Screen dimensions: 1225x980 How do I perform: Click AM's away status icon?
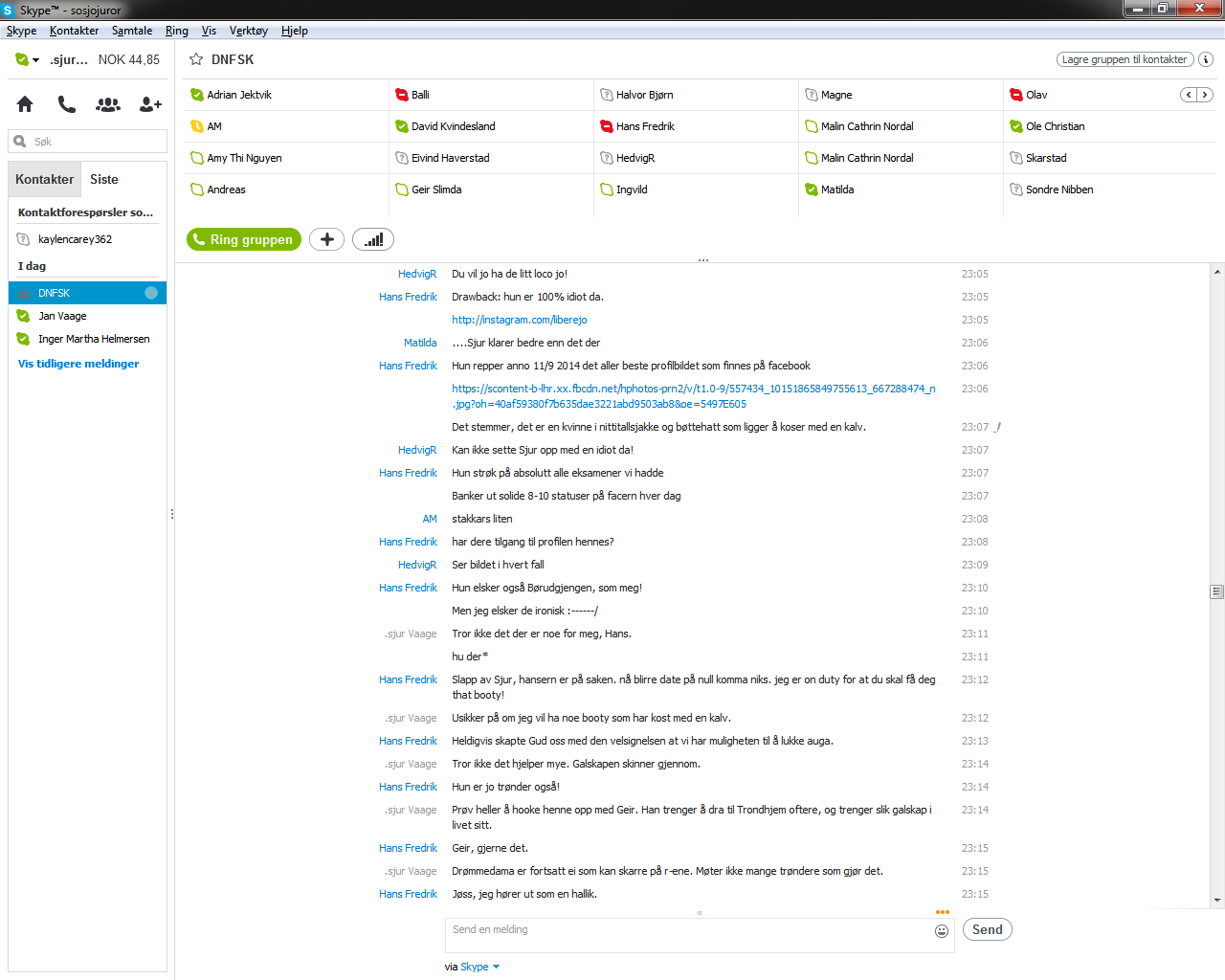(197, 126)
